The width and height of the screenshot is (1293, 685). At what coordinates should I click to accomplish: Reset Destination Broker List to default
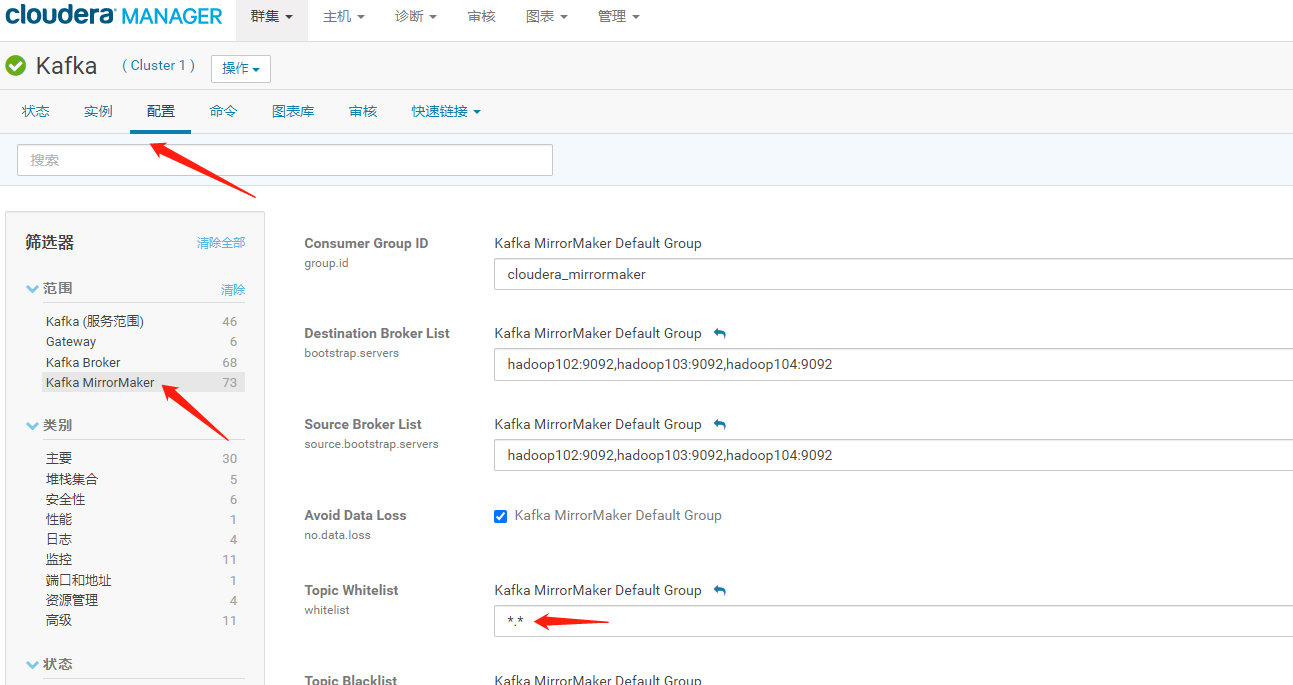click(720, 333)
